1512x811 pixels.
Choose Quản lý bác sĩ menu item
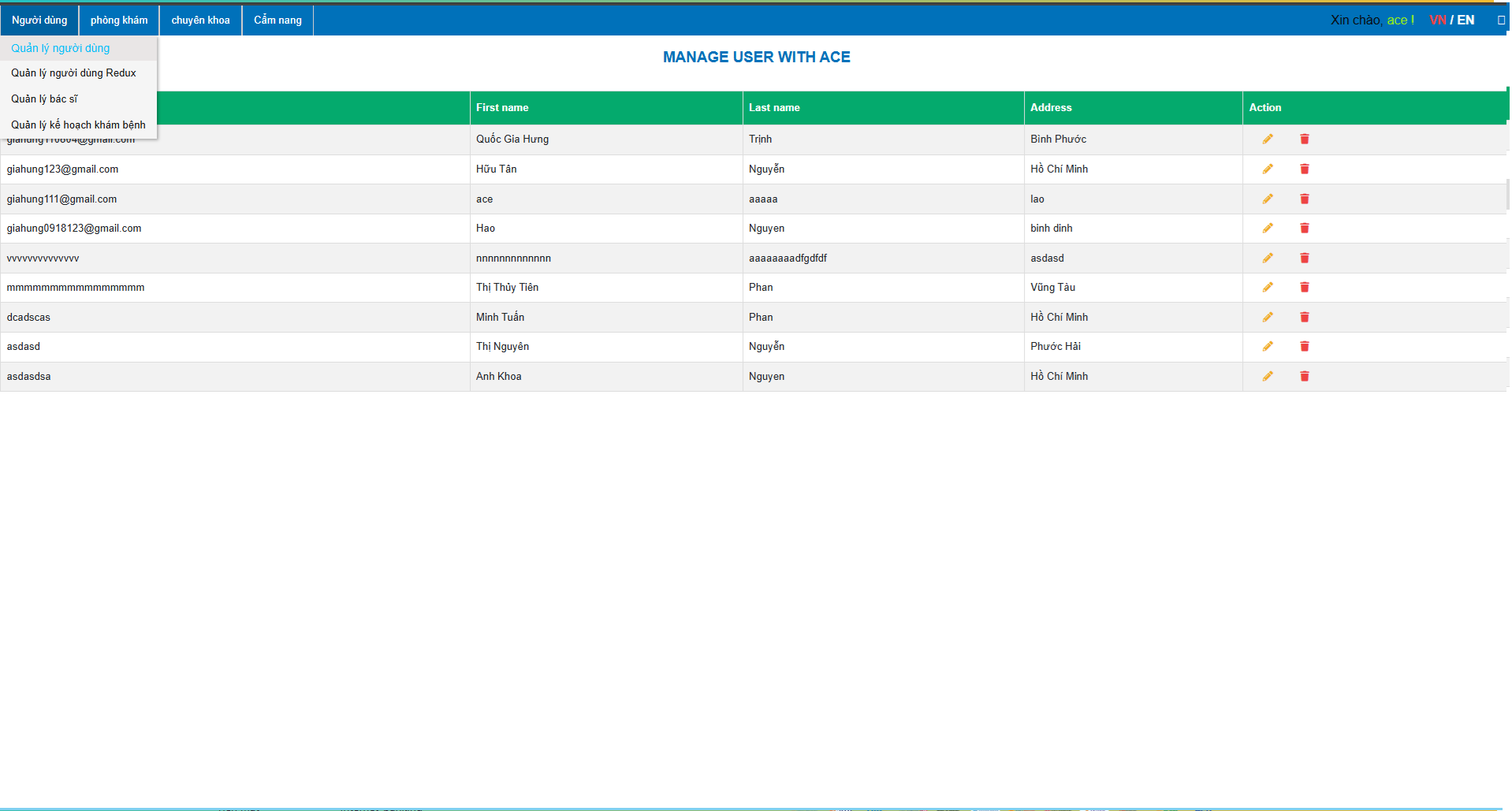pyautogui.click(x=44, y=99)
